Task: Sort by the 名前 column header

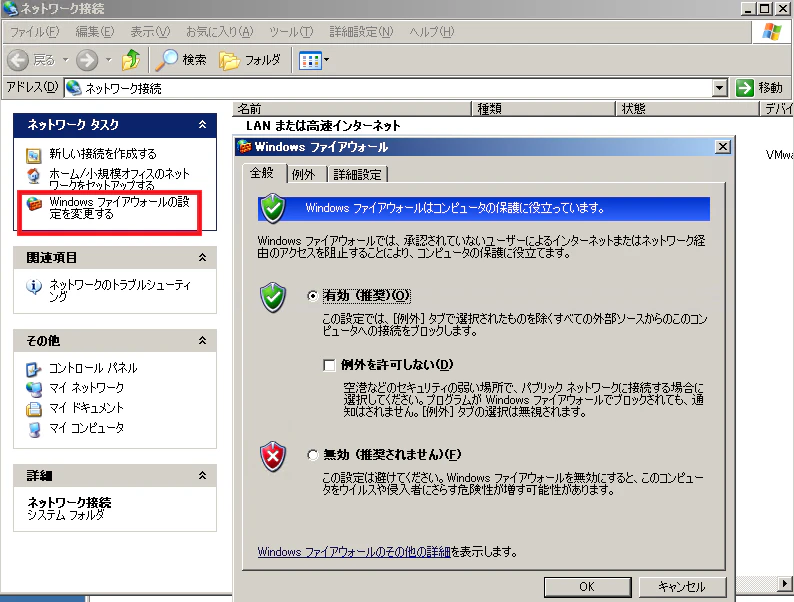Action: [352, 108]
